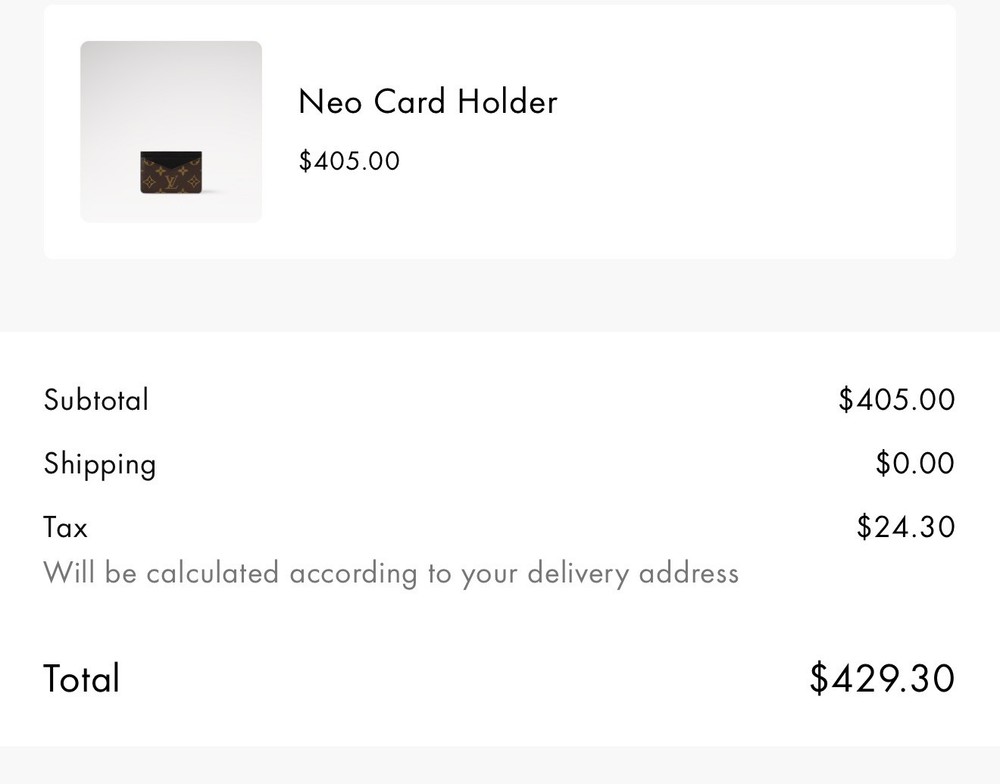Click the gray strip below the Total row

(500, 765)
